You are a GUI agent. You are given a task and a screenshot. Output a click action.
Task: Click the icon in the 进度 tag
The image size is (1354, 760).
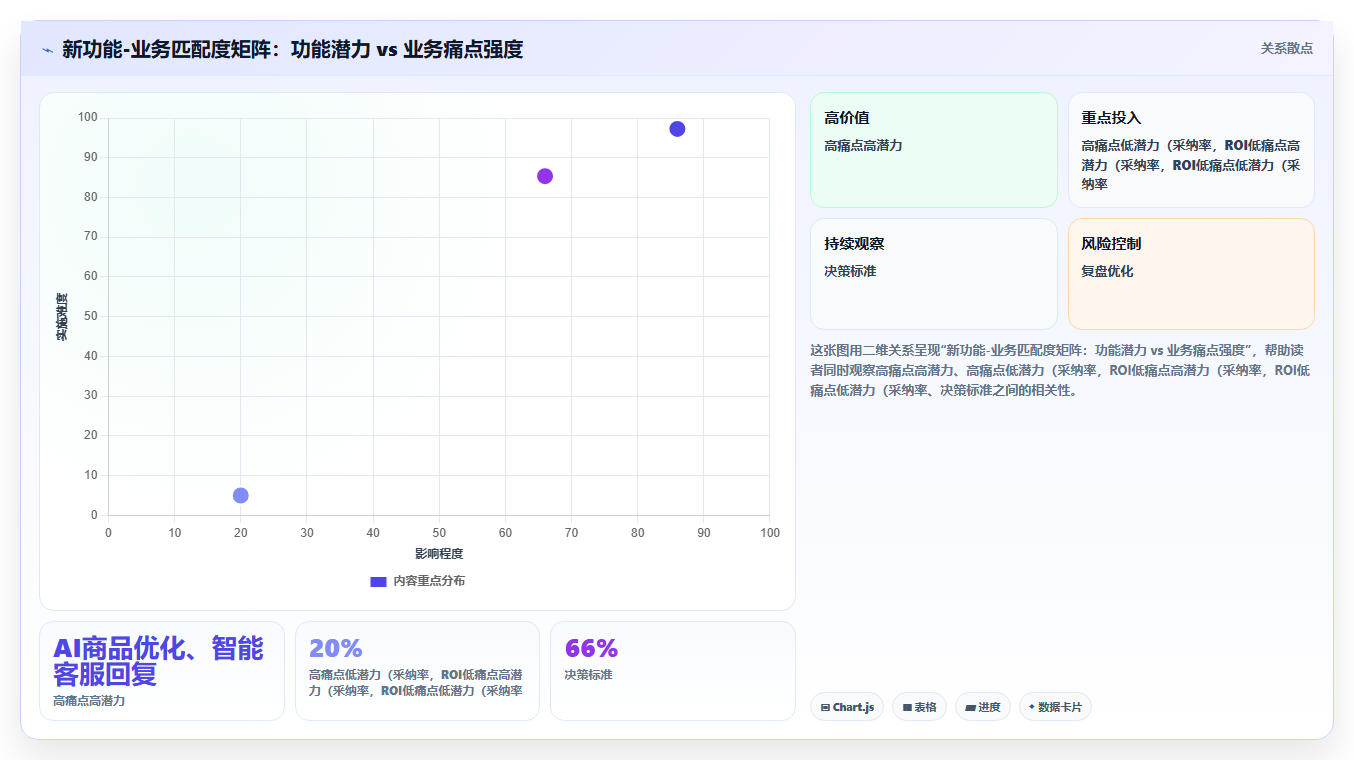point(970,707)
